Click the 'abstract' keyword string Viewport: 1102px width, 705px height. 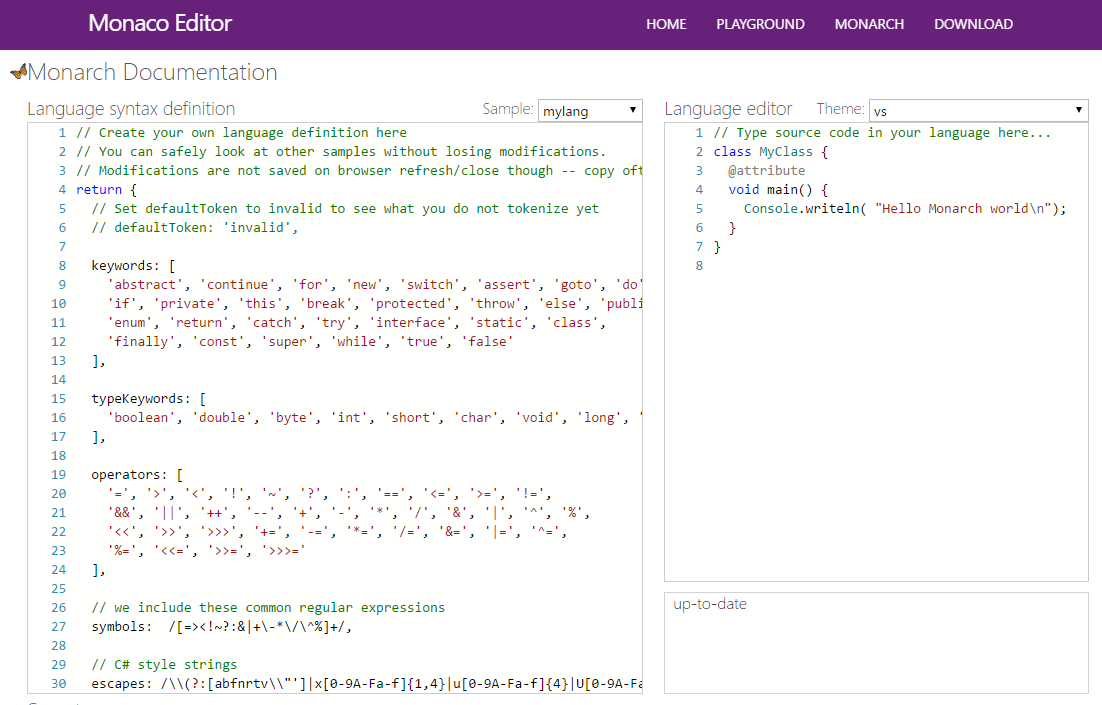tap(145, 285)
